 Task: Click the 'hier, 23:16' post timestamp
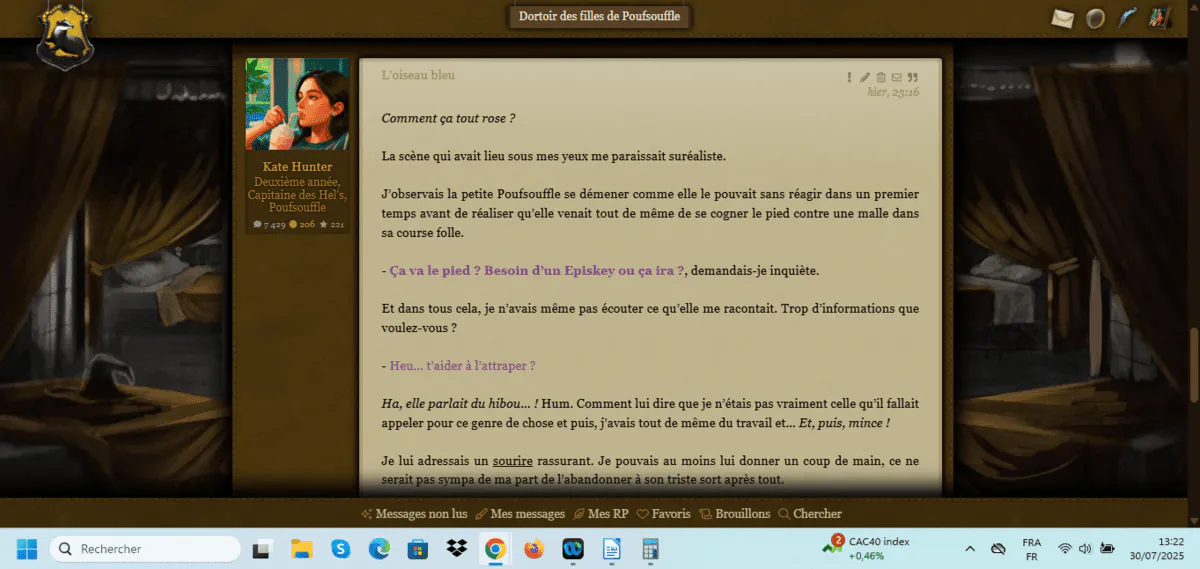893,92
